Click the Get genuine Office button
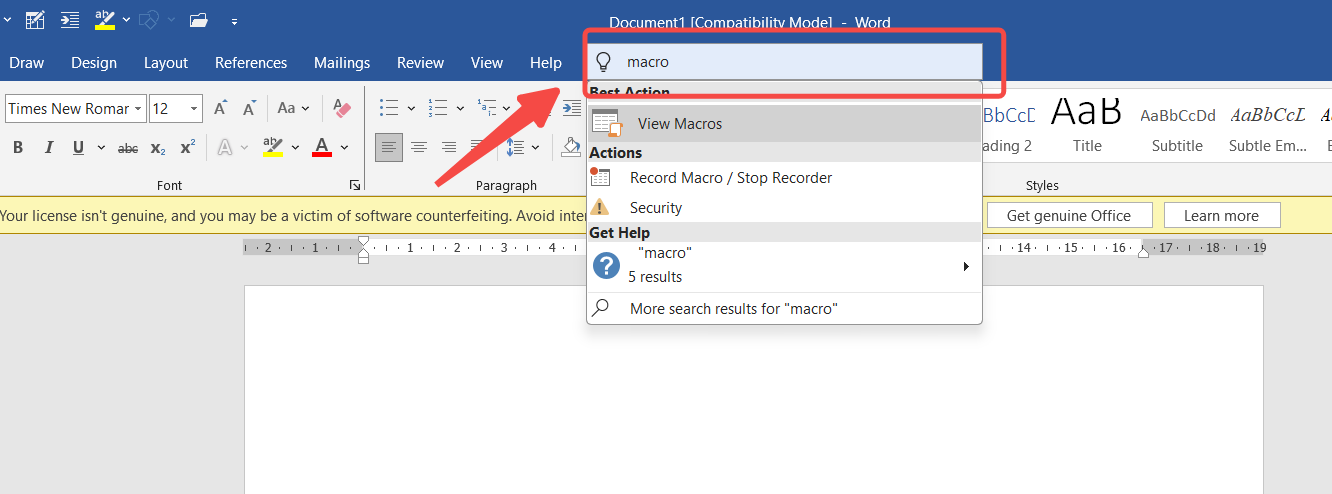This screenshot has height=494, width=1332. pos(1069,215)
